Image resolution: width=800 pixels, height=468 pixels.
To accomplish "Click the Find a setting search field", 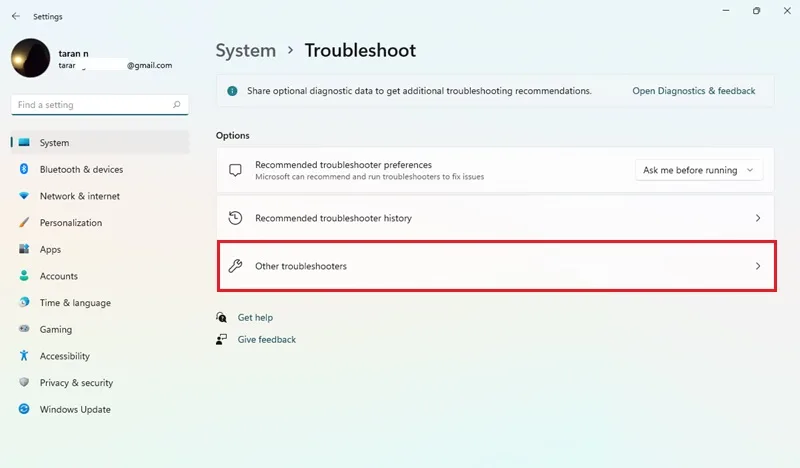I will 100,105.
